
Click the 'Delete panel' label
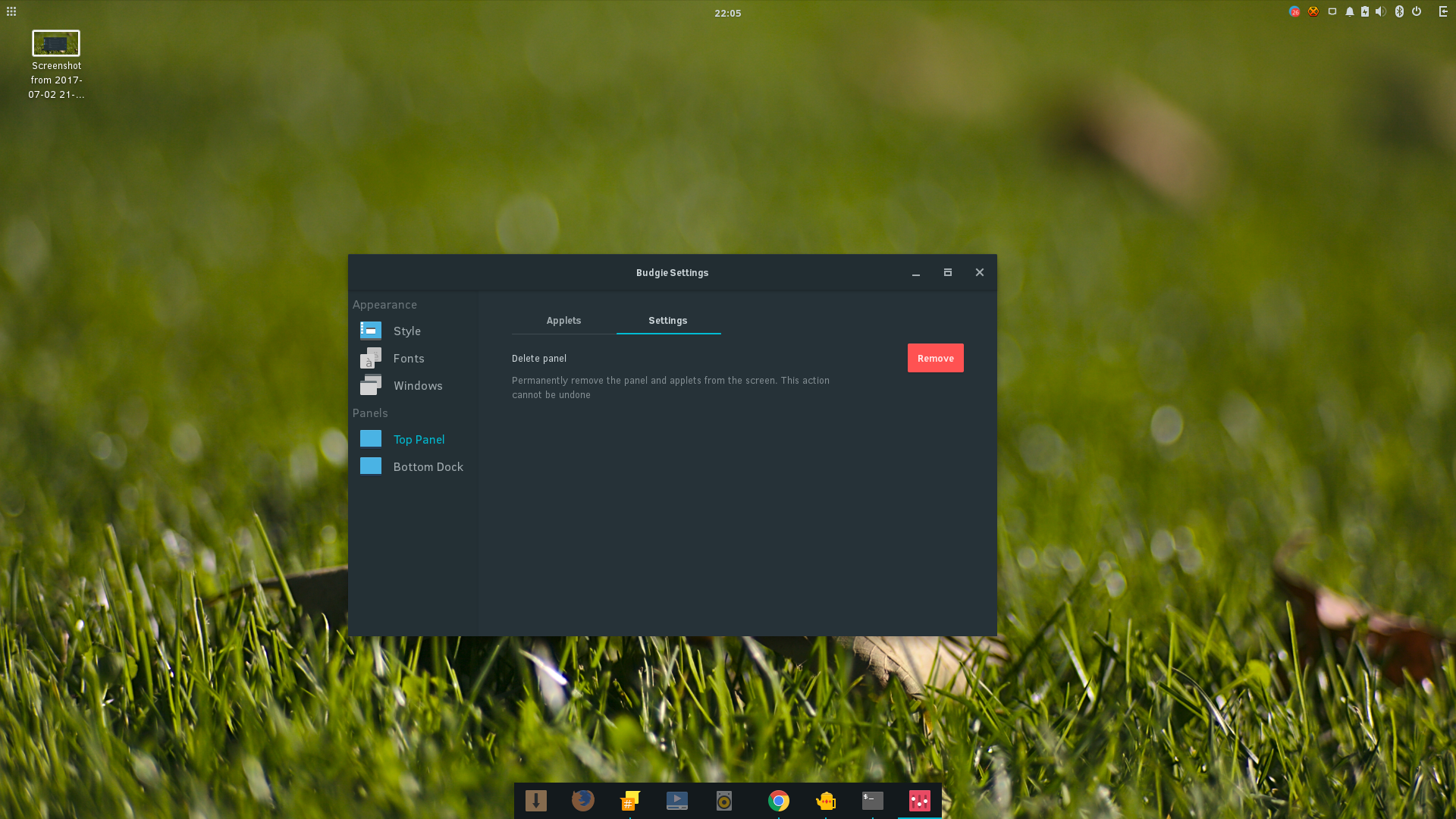(539, 359)
